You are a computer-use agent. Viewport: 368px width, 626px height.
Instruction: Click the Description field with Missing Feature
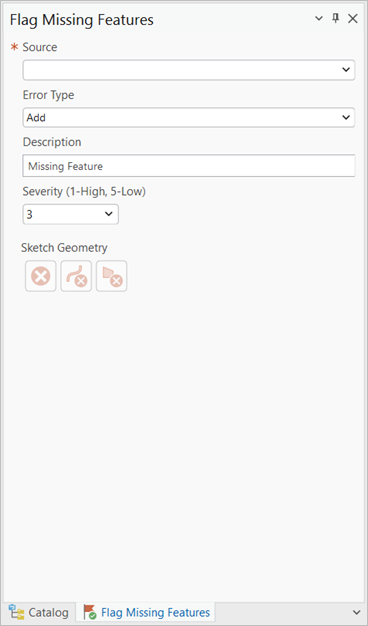189,166
